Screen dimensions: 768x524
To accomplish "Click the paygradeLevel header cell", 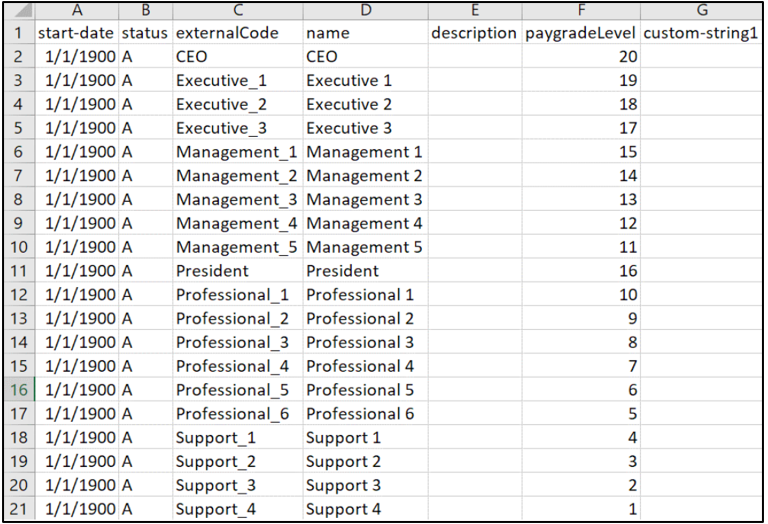I will tap(581, 33).
